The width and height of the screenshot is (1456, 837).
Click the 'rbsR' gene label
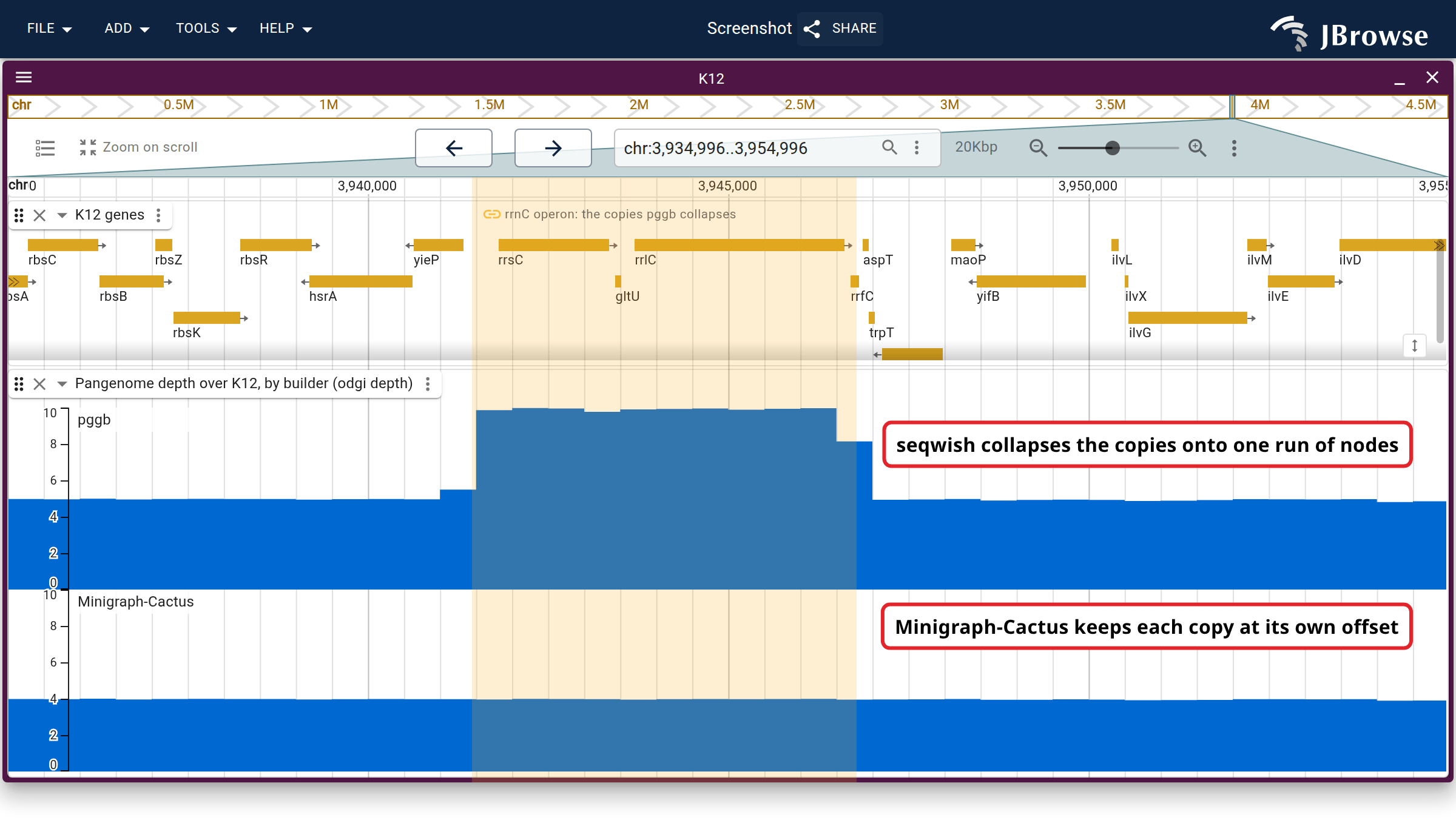(x=254, y=260)
